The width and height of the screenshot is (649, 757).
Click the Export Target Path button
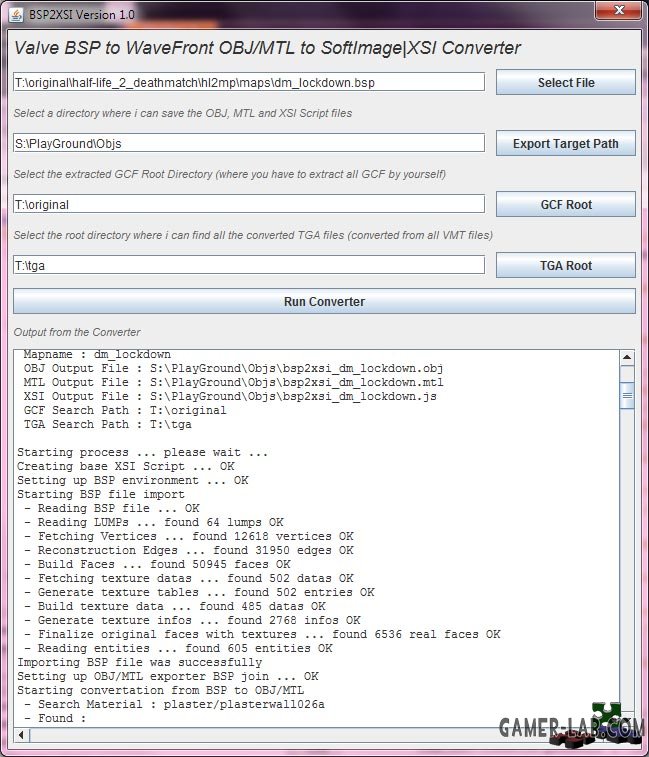pyautogui.click(x=566, y=143)
